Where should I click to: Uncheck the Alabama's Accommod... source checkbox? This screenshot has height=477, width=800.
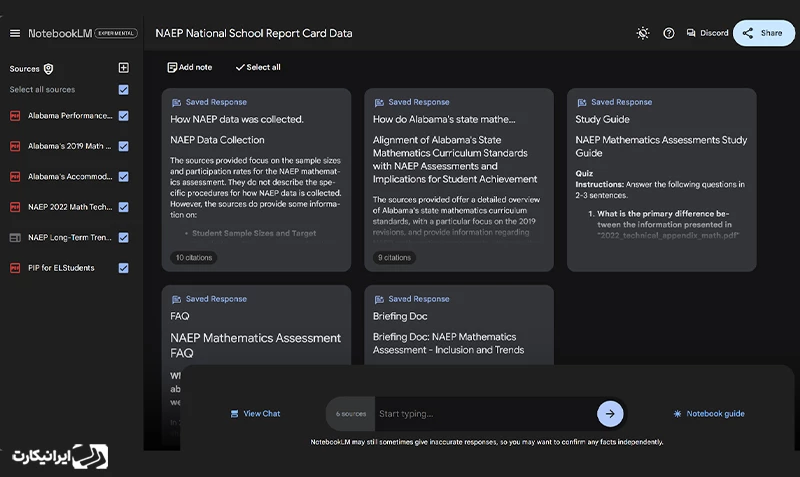coord(123,177)
